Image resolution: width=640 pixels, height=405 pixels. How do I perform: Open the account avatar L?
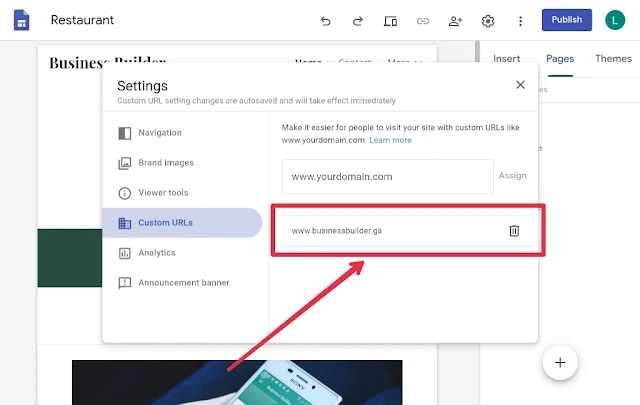pyautogui.click(x=615, y=20)
